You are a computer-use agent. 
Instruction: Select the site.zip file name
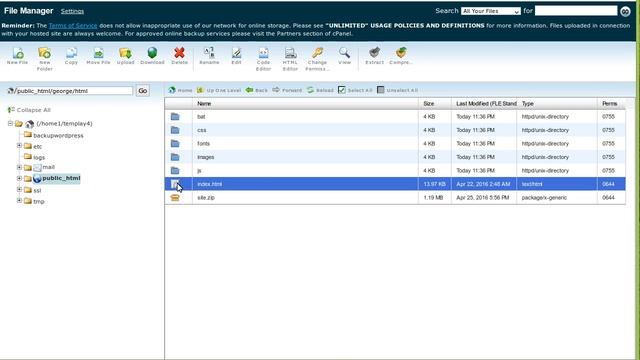pyautogui.click(x=206, y=198)
